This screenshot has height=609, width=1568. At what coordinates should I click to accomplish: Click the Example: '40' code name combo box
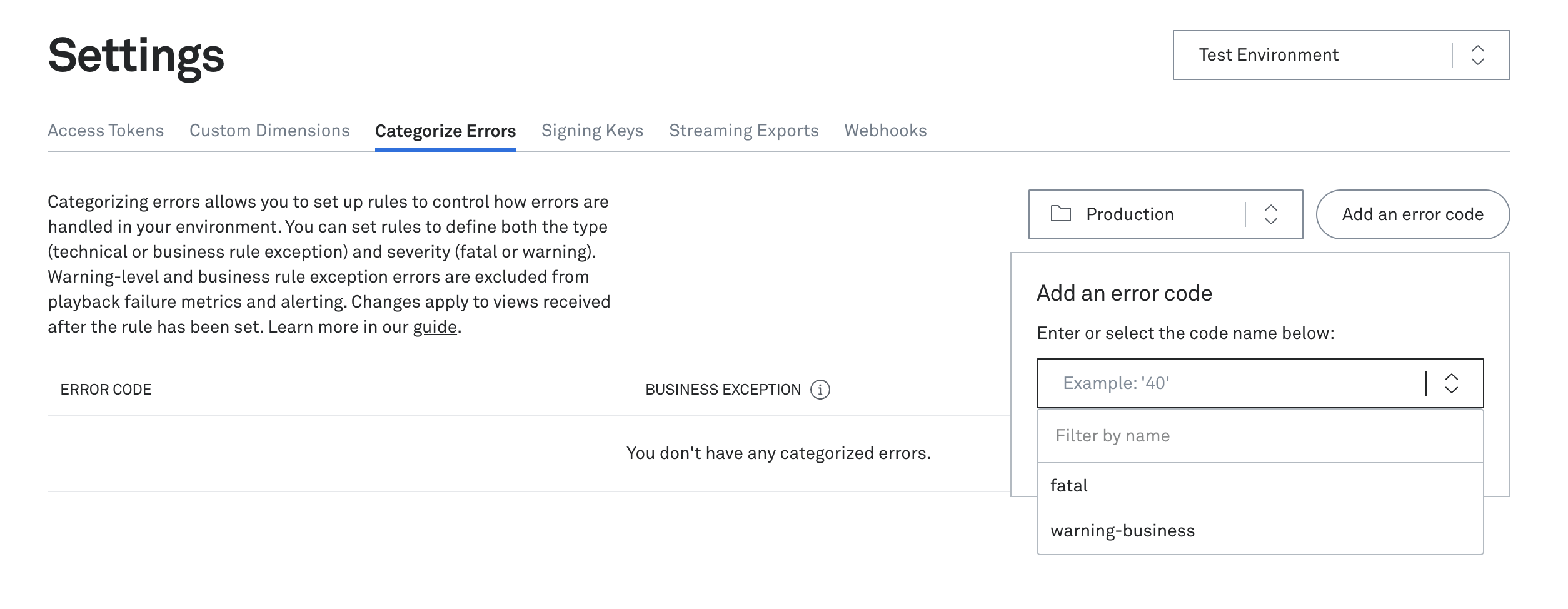pos(1260,383)
